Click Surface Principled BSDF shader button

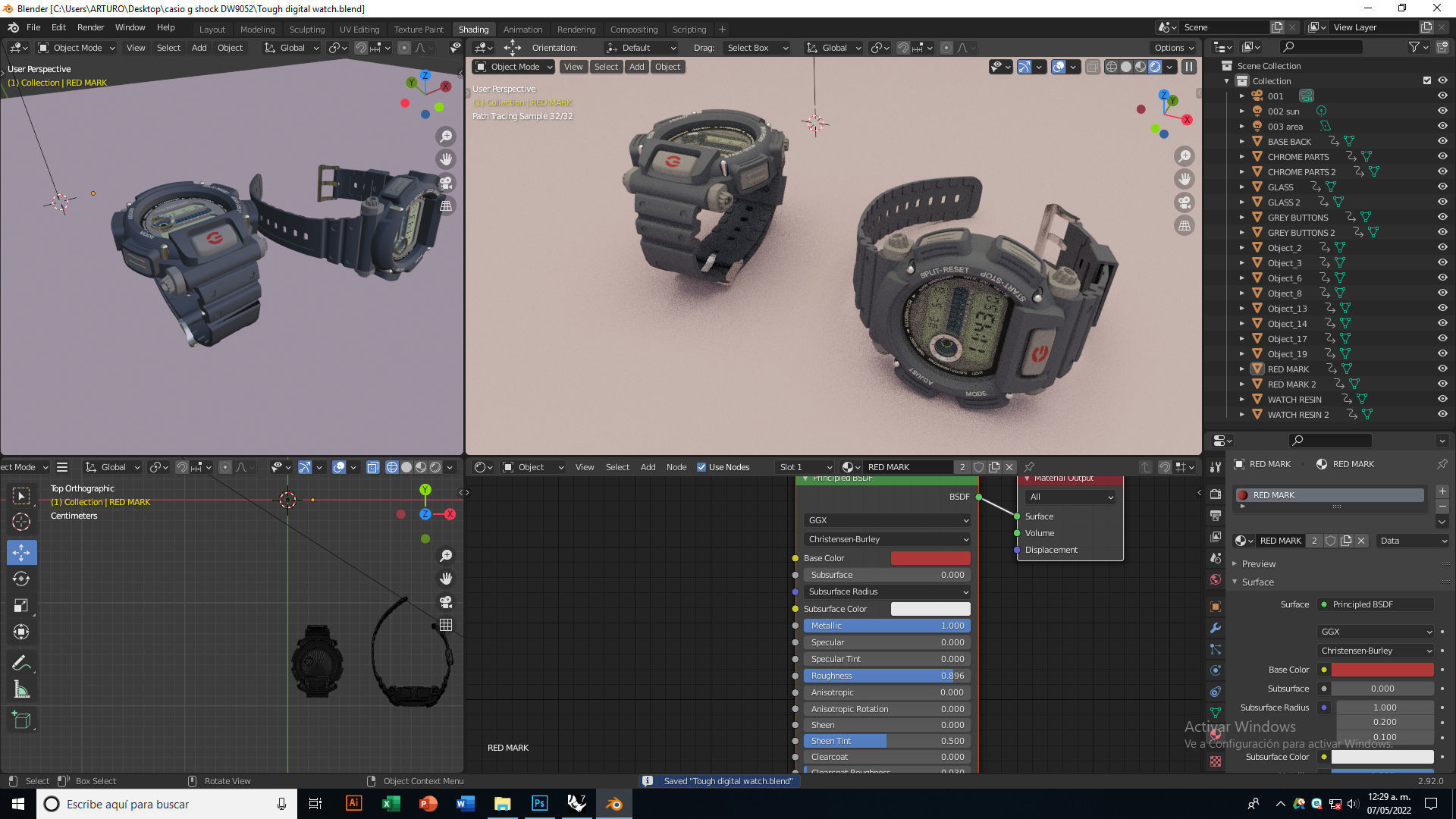click(x=1376, y=604)
